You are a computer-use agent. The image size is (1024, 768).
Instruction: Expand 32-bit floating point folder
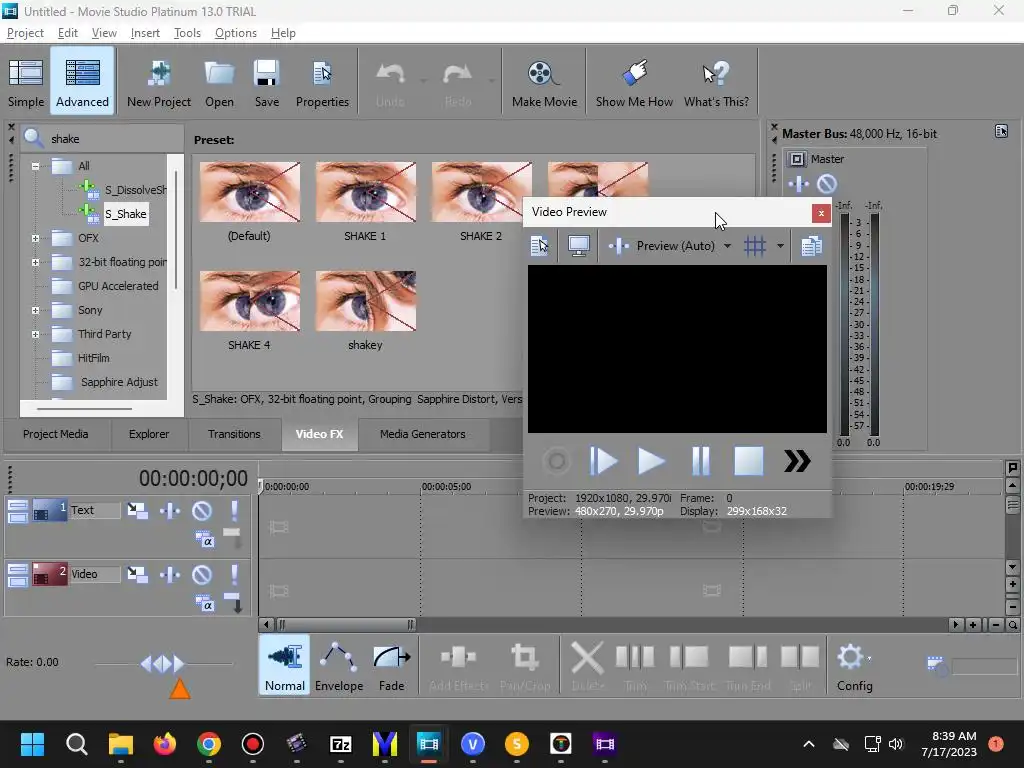35,263
